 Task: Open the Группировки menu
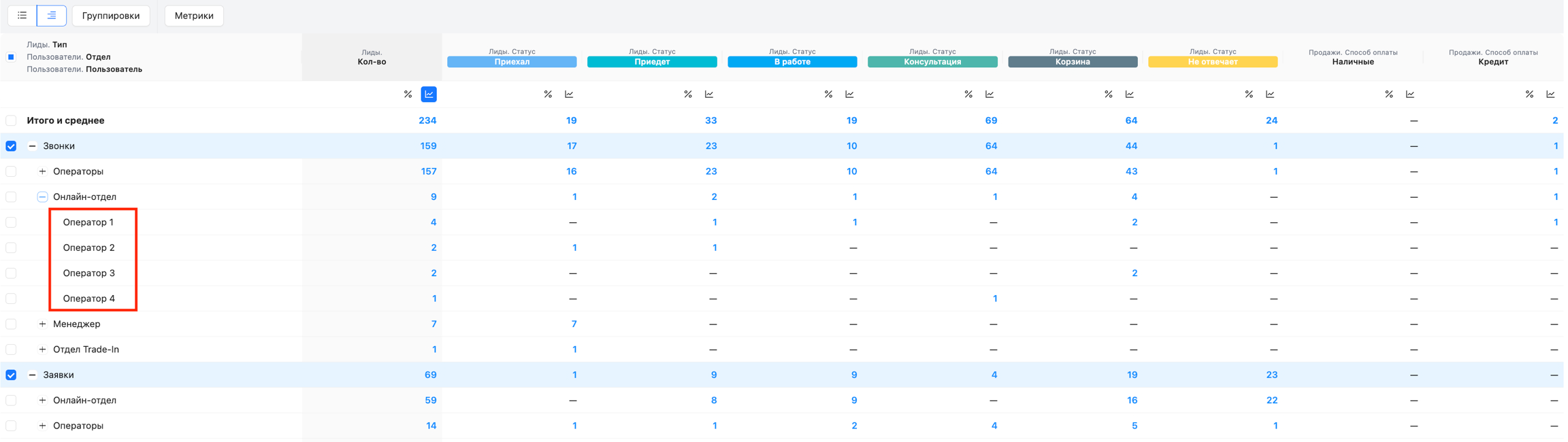pyautogui.click(x=111, y=16)
